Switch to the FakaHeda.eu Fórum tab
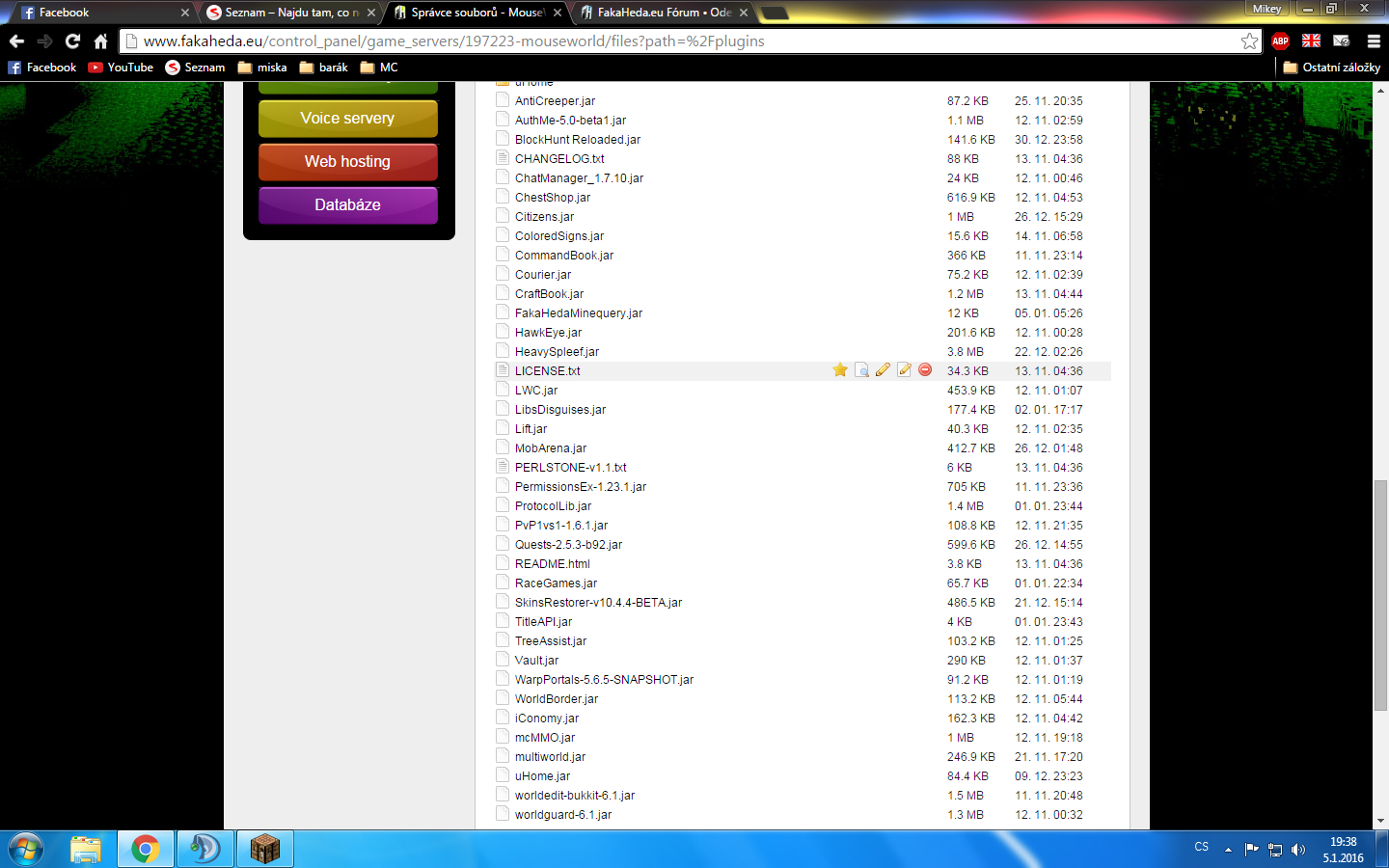 coord(664,13)
